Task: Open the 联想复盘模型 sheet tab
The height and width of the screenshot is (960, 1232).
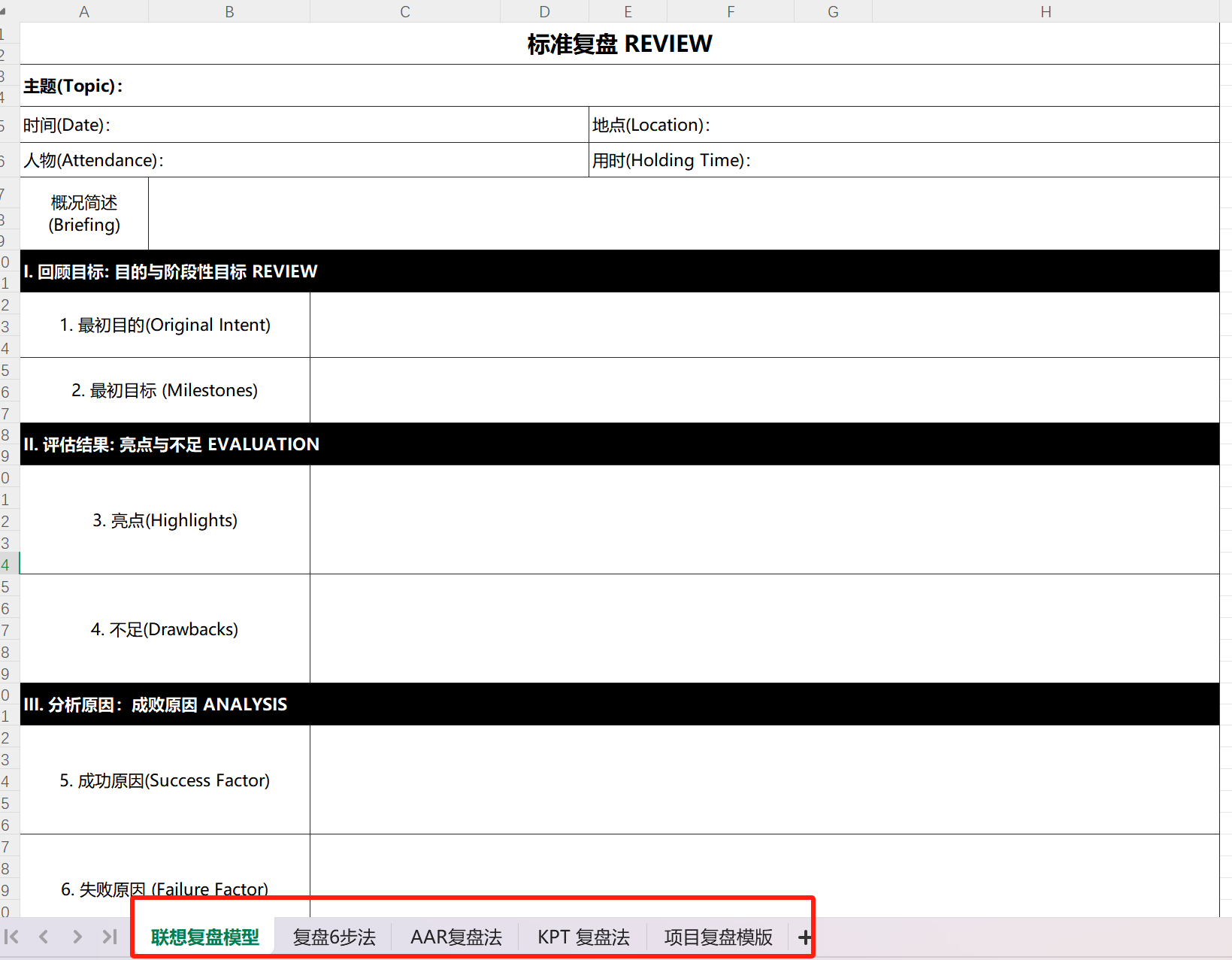Action: (204, 937)
